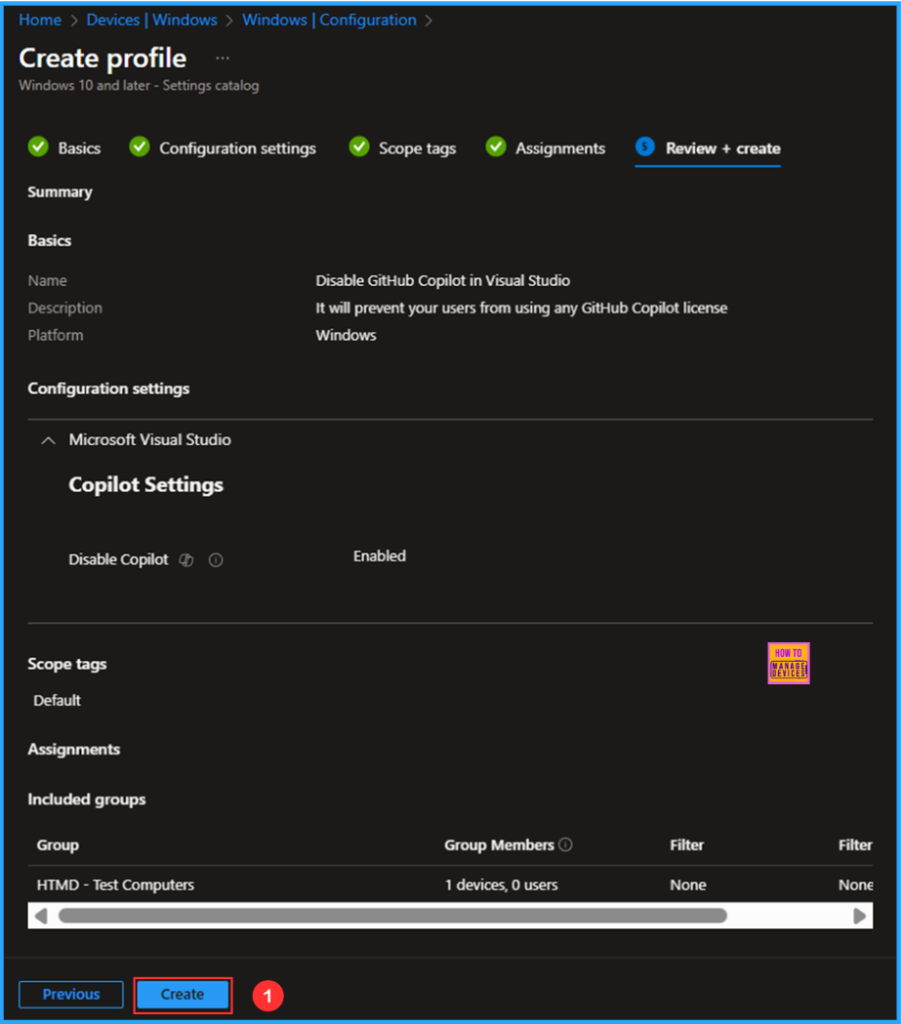Open the info icon beside Disable Copilot
Screen dimensions: 901x1024
point(216,560)
